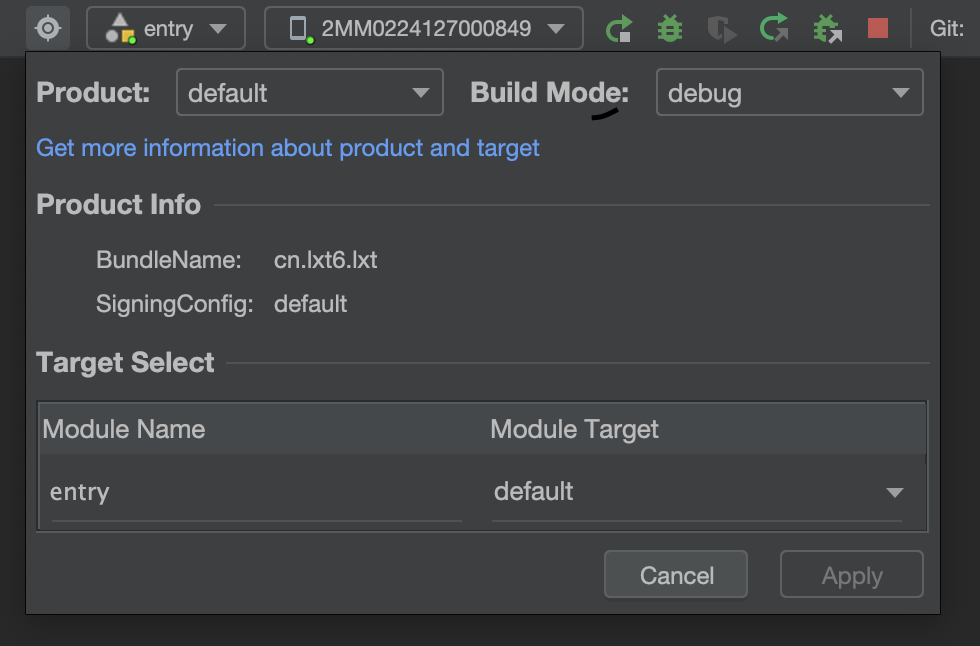Expand the Product dropdown

point(309,93)
